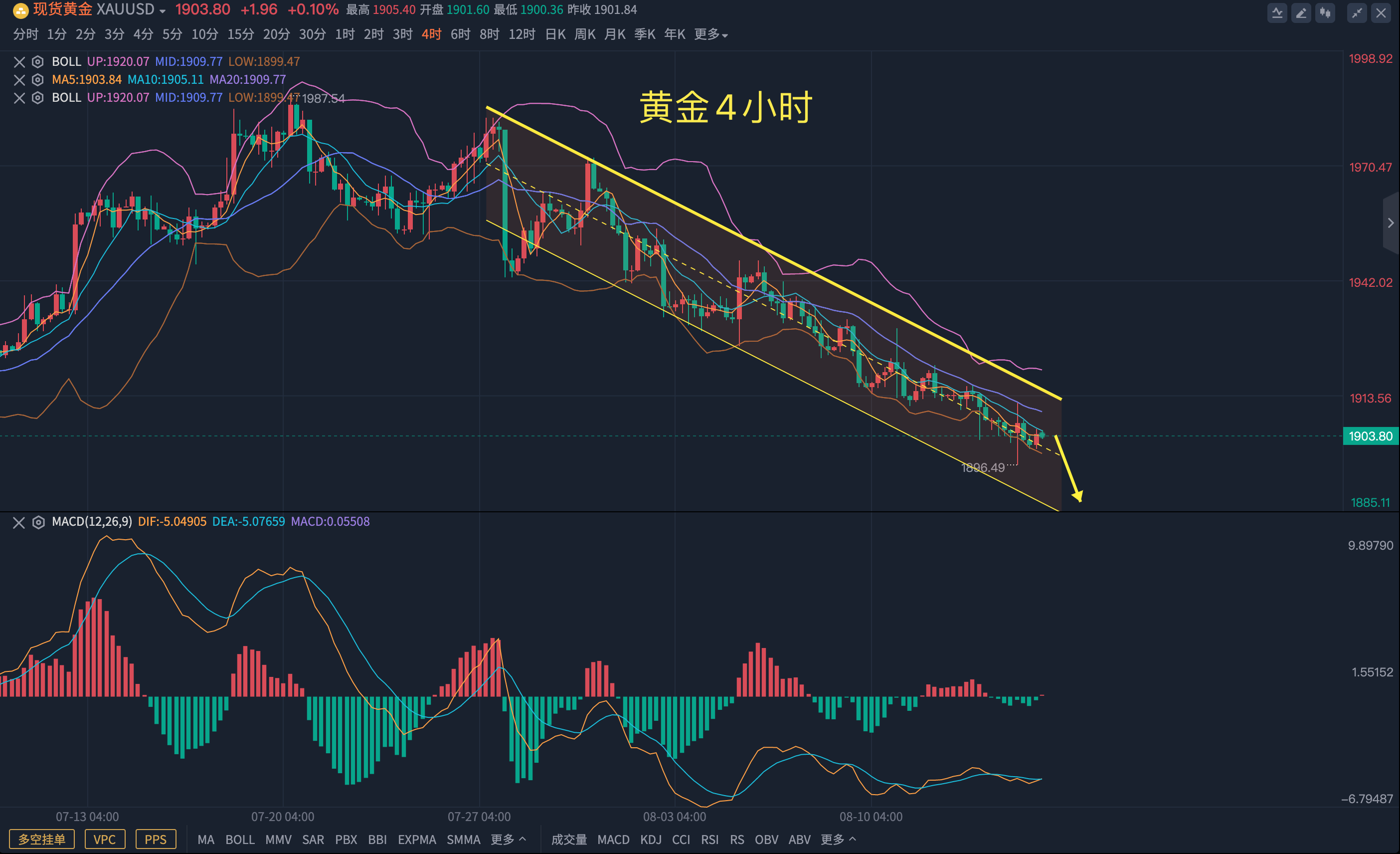This screenshot has width=1400, height=854.
Task: Click the gold coin icon beside 现货黄金
Action: 20,10
